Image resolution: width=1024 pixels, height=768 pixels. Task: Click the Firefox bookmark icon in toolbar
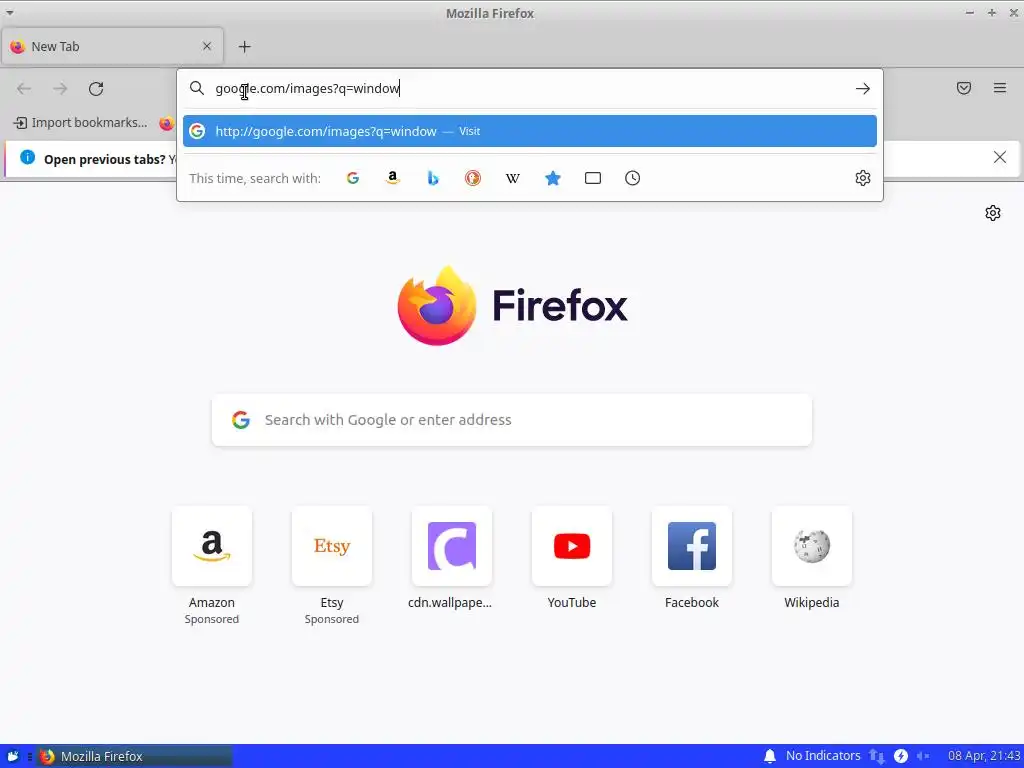click(x=167, y=123)
